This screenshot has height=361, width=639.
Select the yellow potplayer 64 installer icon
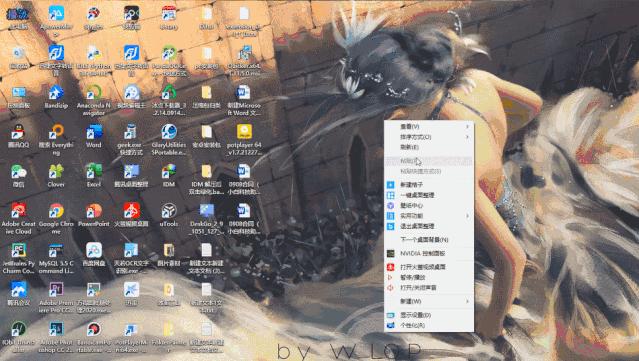pyautogui.click(x=244, y=140)
